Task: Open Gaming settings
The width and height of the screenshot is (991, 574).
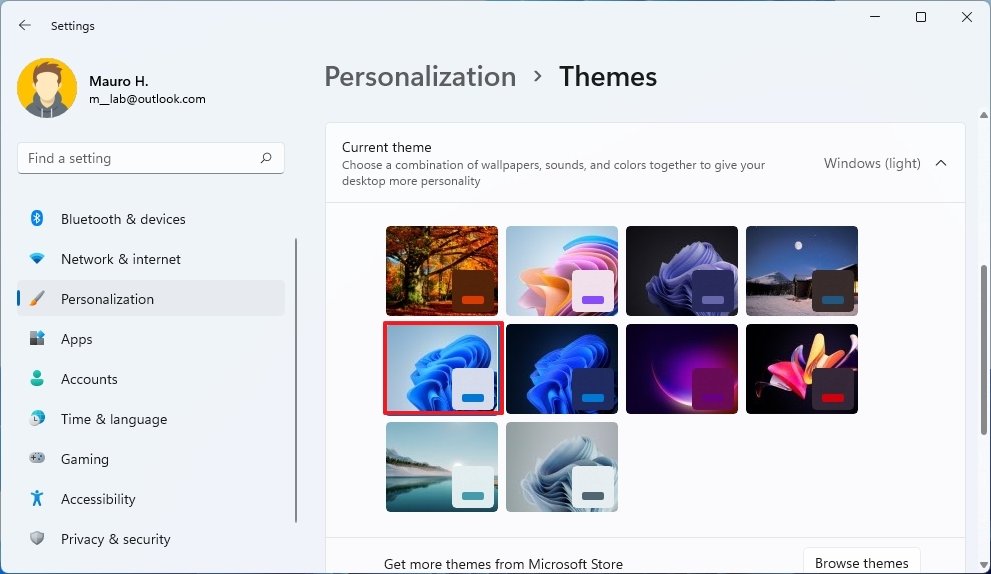Action: tap(151, 458)
